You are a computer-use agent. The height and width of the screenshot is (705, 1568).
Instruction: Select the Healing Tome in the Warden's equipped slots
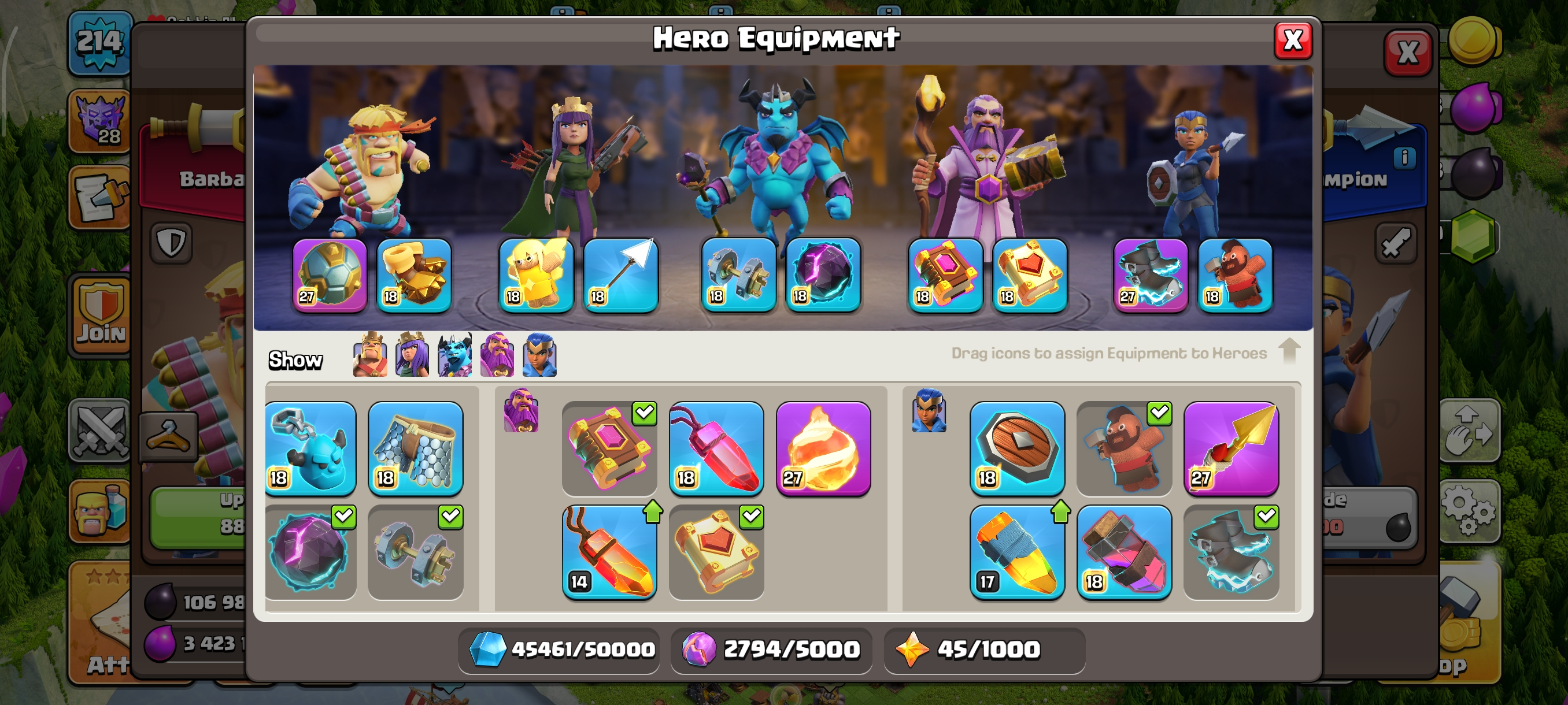[1030, 275]
